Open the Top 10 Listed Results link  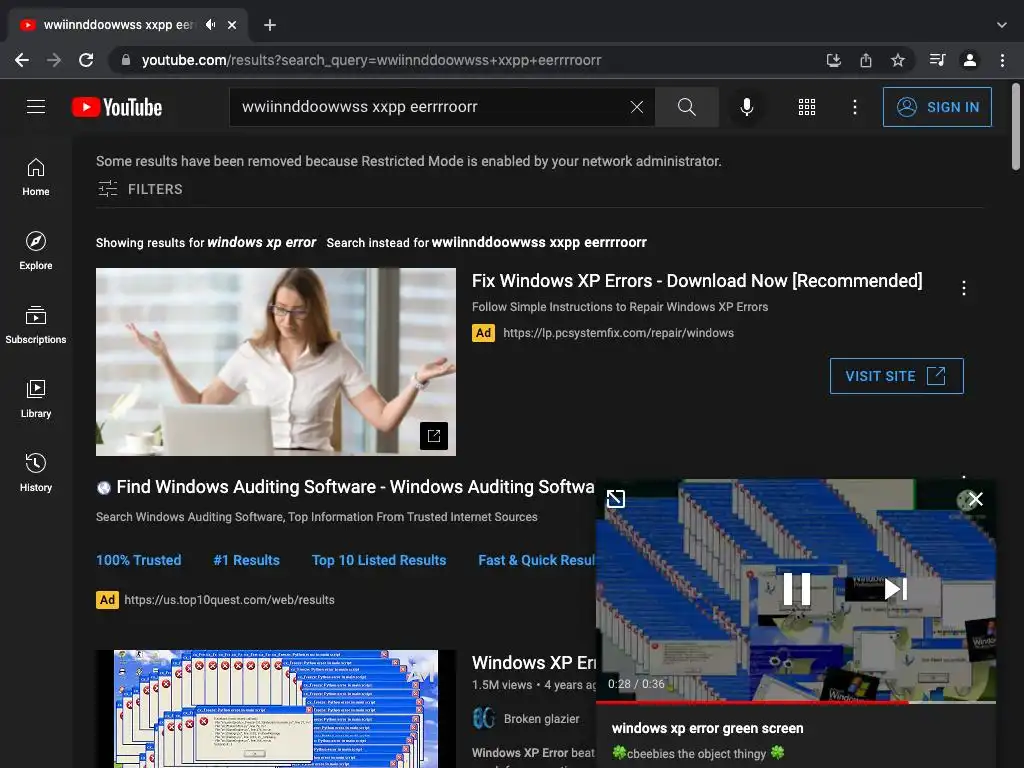pos(379,560)
